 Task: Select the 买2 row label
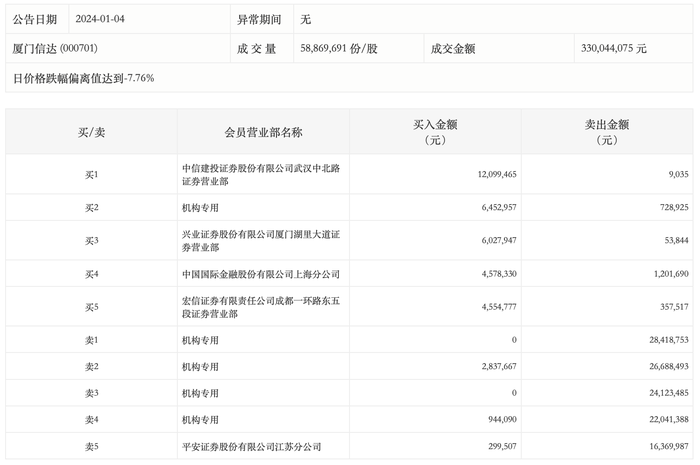click(x=91, y=208)
